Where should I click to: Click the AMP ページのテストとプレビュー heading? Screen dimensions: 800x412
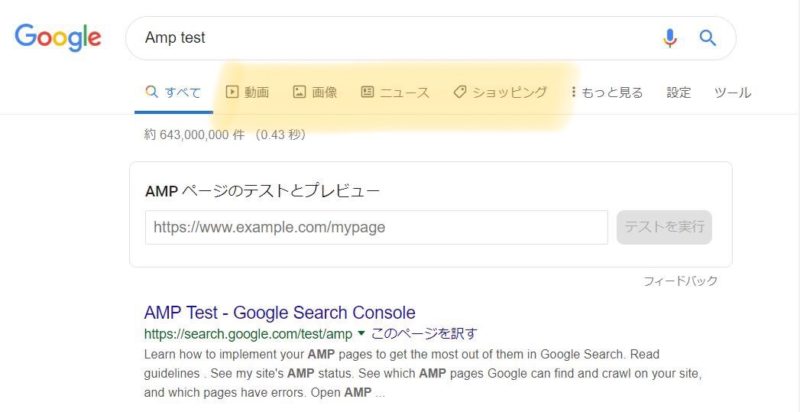point(262,191)
